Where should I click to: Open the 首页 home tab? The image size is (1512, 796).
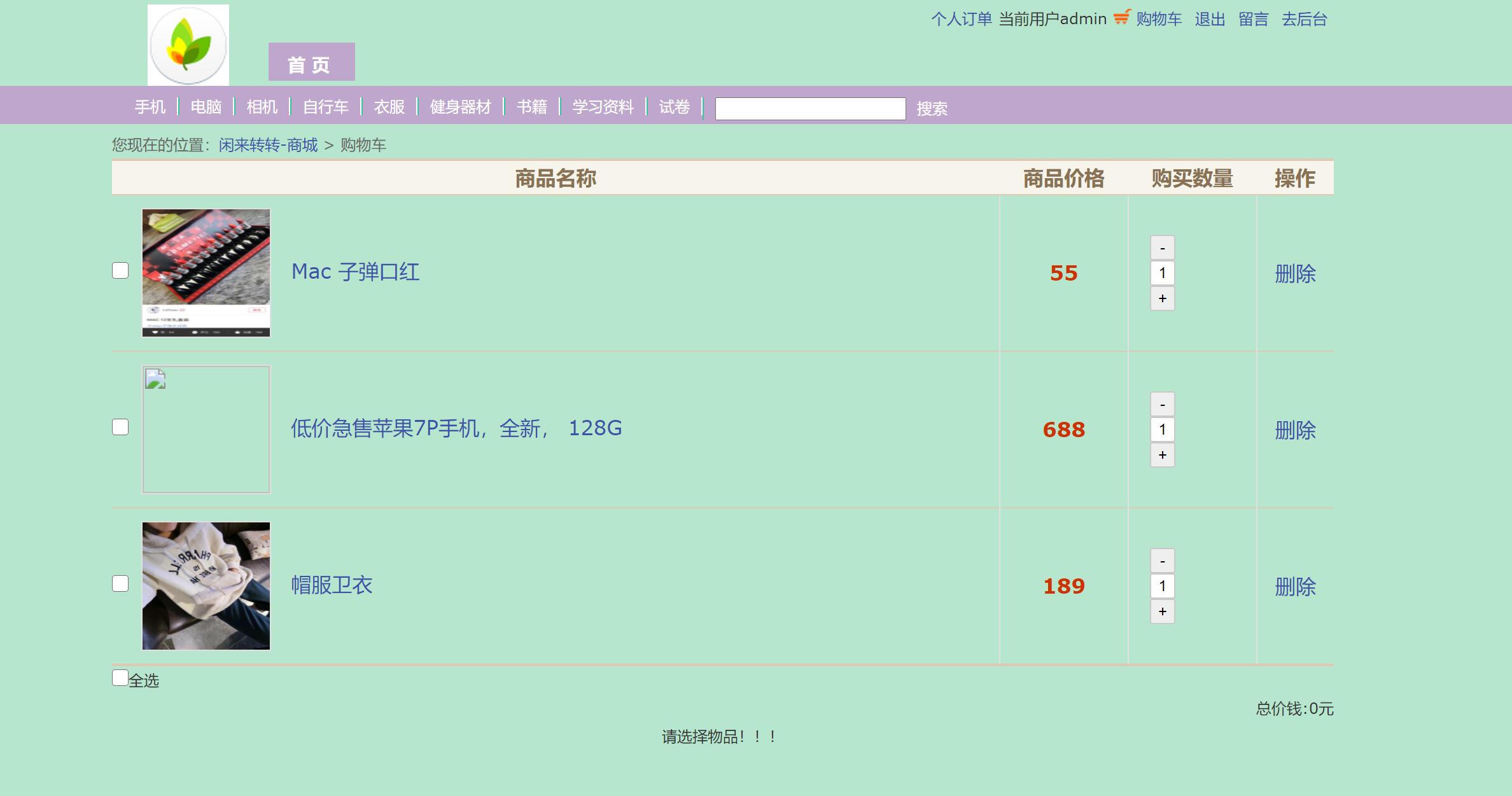point(311,63)
